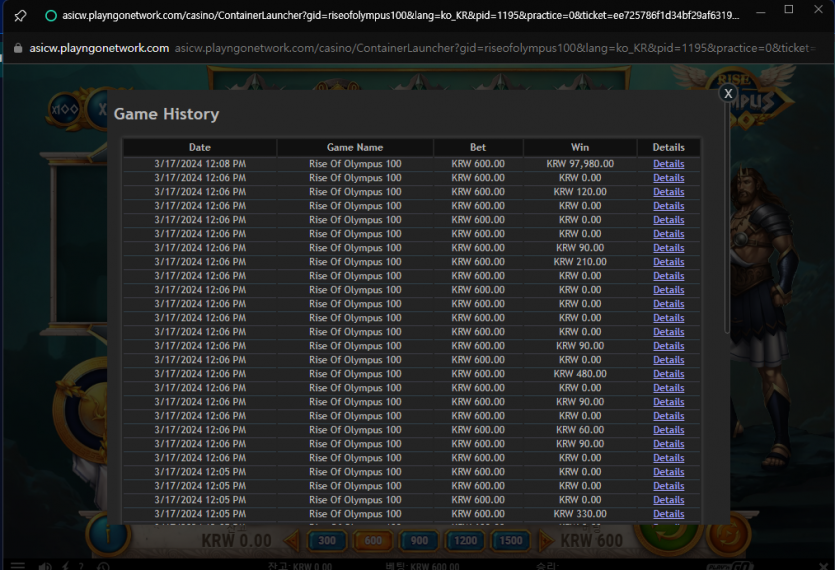The width and height of the screenshot is (835, 570).
Task: Click the green spin button
Action: coord(667,535)
